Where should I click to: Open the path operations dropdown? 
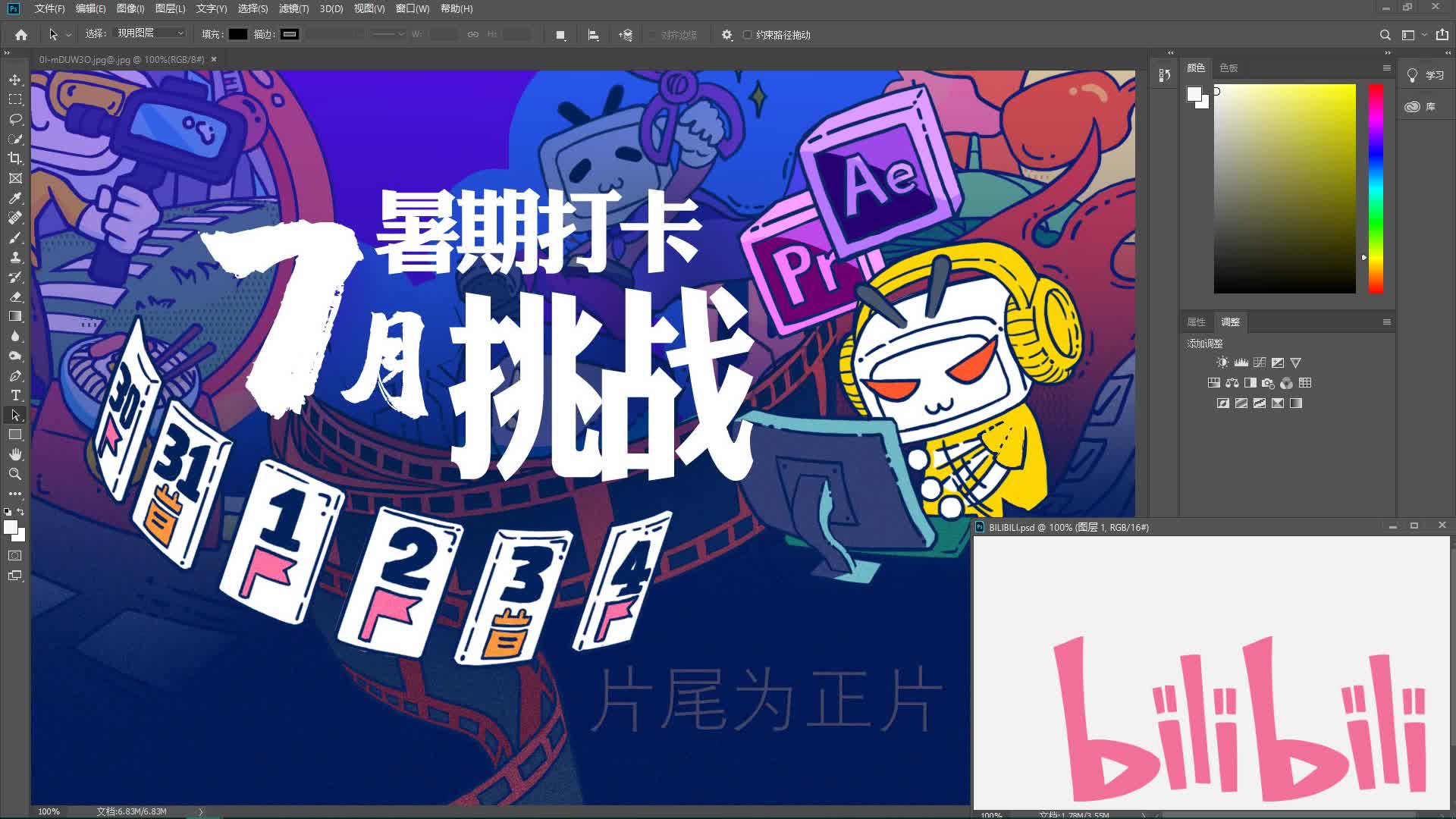coord(560,35)
